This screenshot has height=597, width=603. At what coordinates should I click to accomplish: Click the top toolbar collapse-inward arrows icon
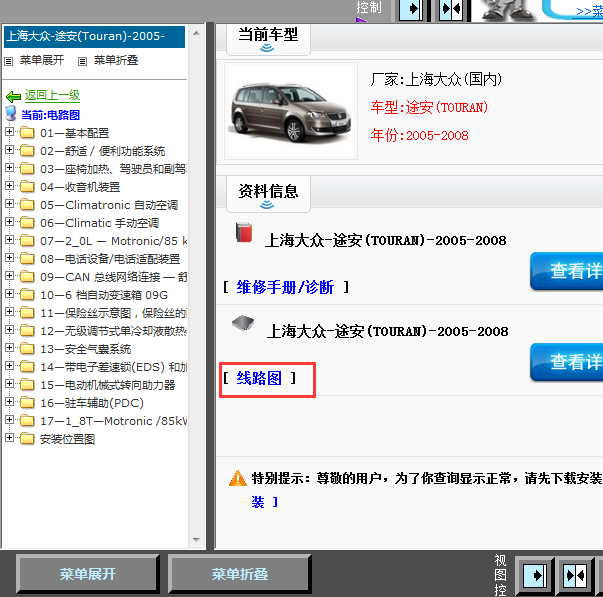451,9
